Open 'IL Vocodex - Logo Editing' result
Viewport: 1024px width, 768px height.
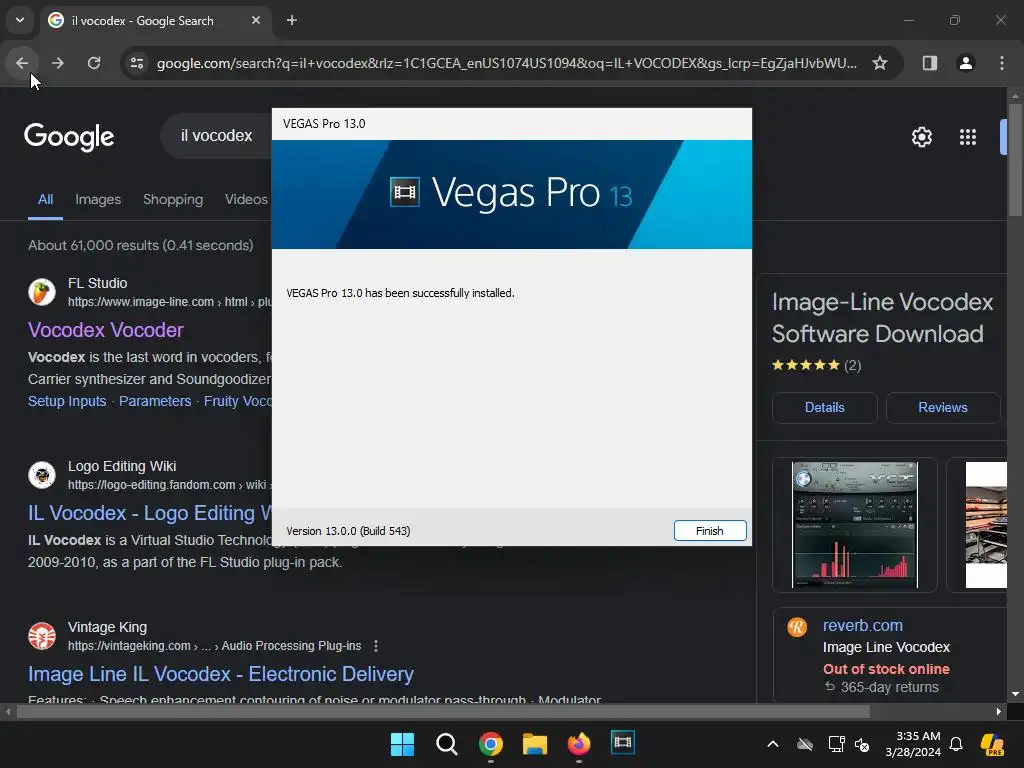(150, 513)
